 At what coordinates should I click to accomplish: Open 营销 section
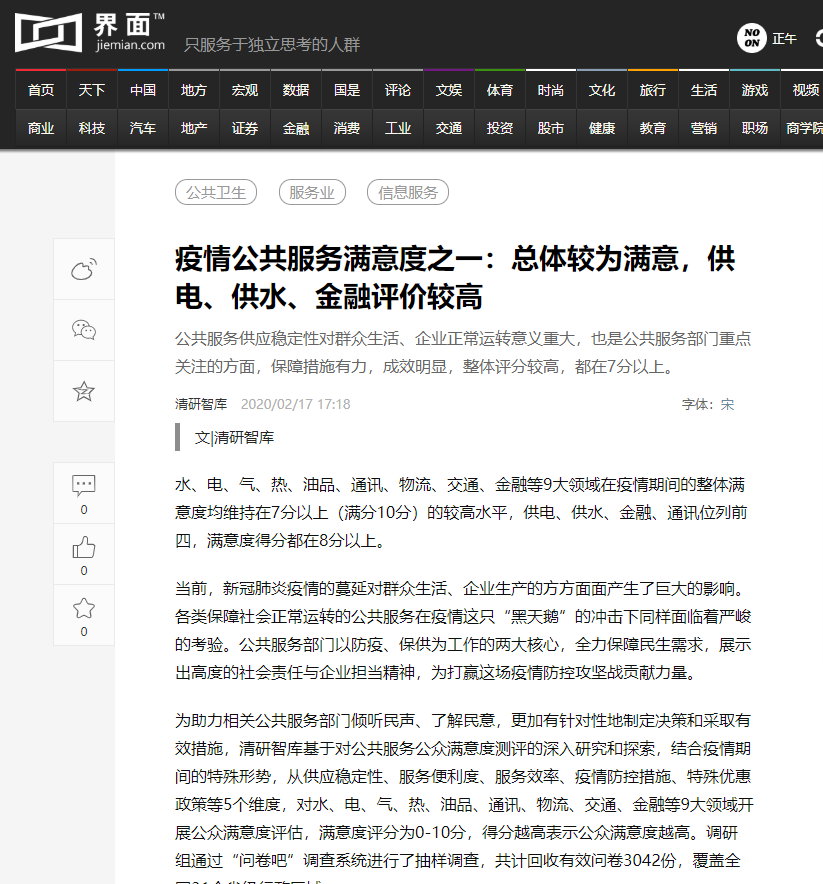point(704,128)
